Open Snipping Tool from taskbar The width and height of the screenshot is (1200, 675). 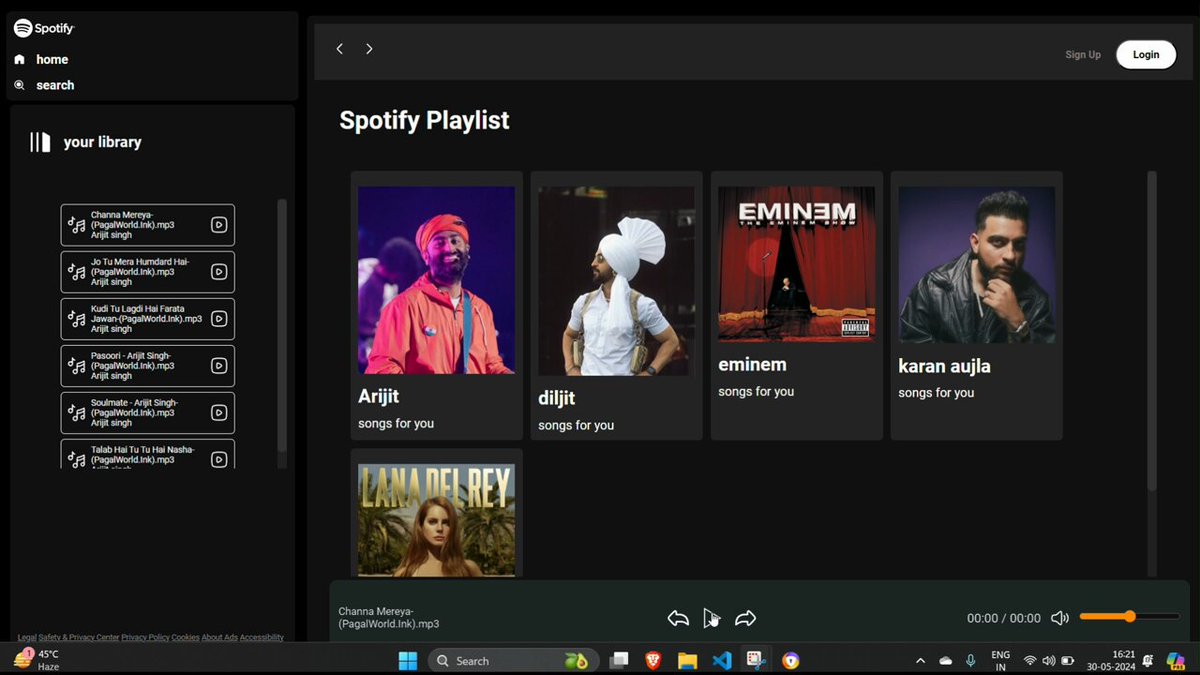click(756, 660)
